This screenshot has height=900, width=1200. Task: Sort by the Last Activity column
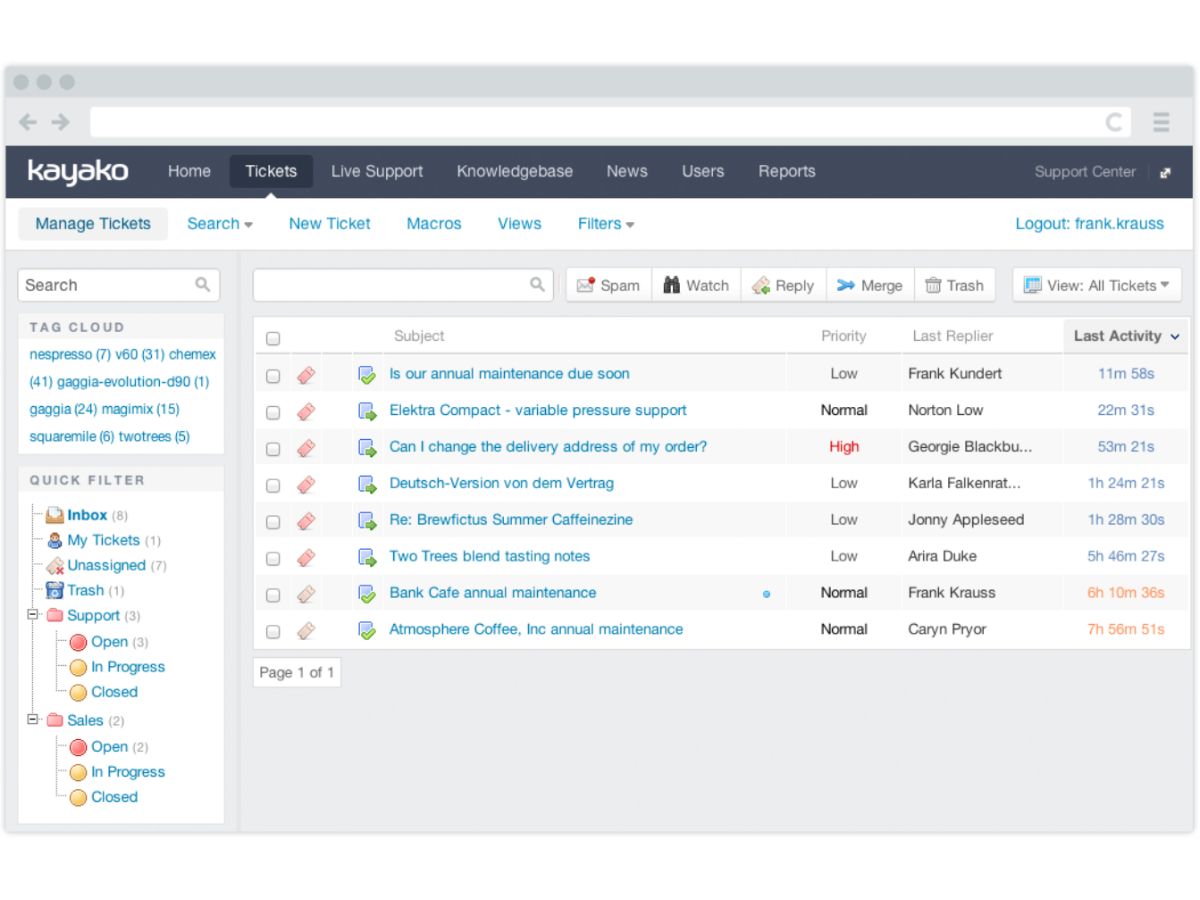coord(1126,336)
